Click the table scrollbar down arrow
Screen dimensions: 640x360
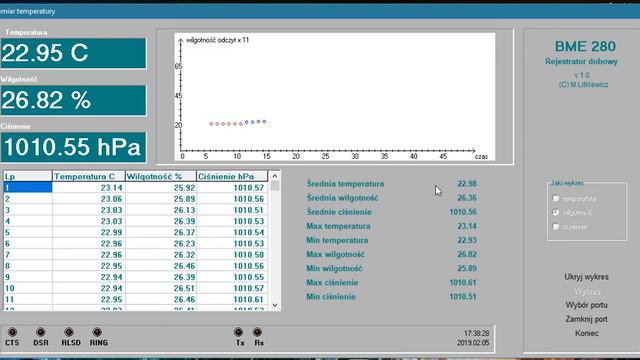click(275, 305)
